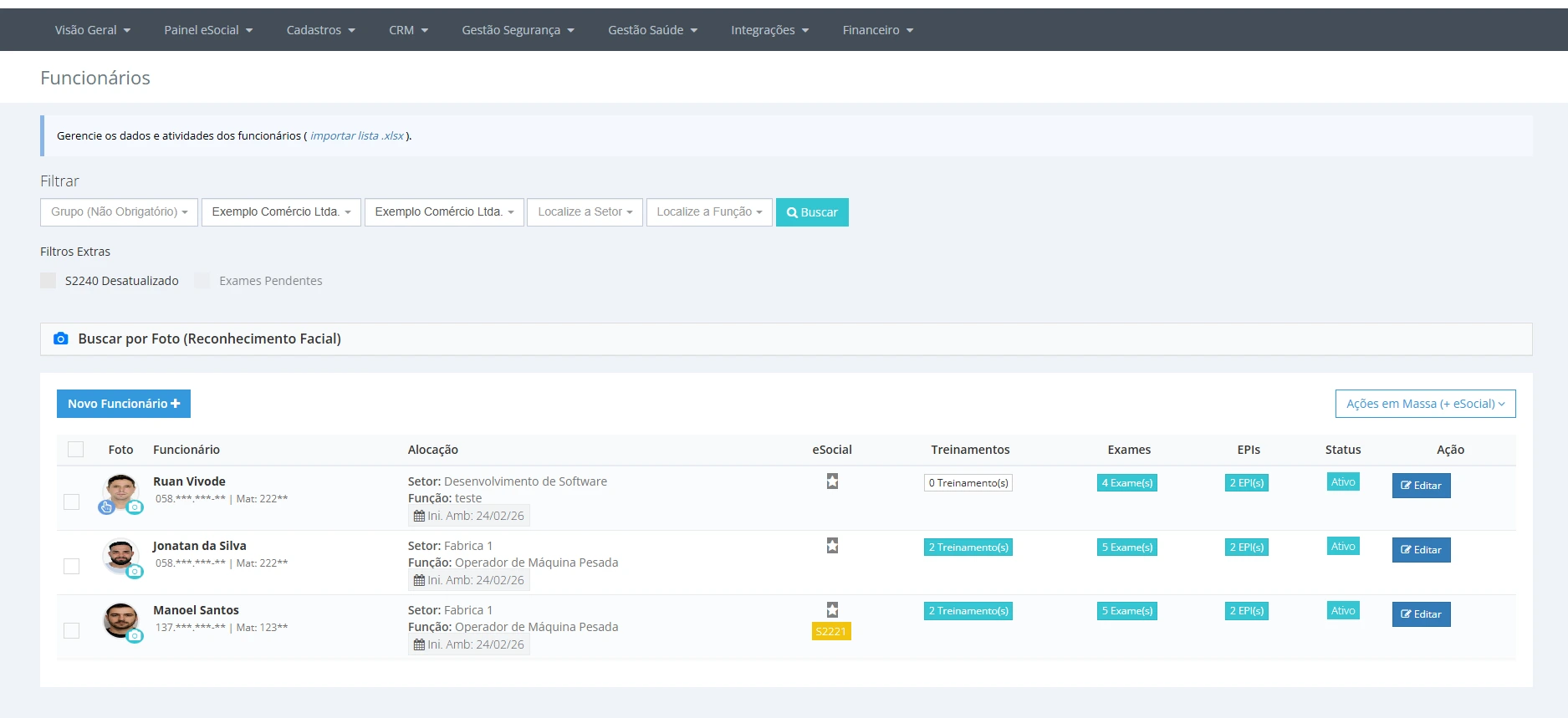Click the camera icon on Ruan Vivode's photo
Screen dimensions: 1568x718
[135, 507]
